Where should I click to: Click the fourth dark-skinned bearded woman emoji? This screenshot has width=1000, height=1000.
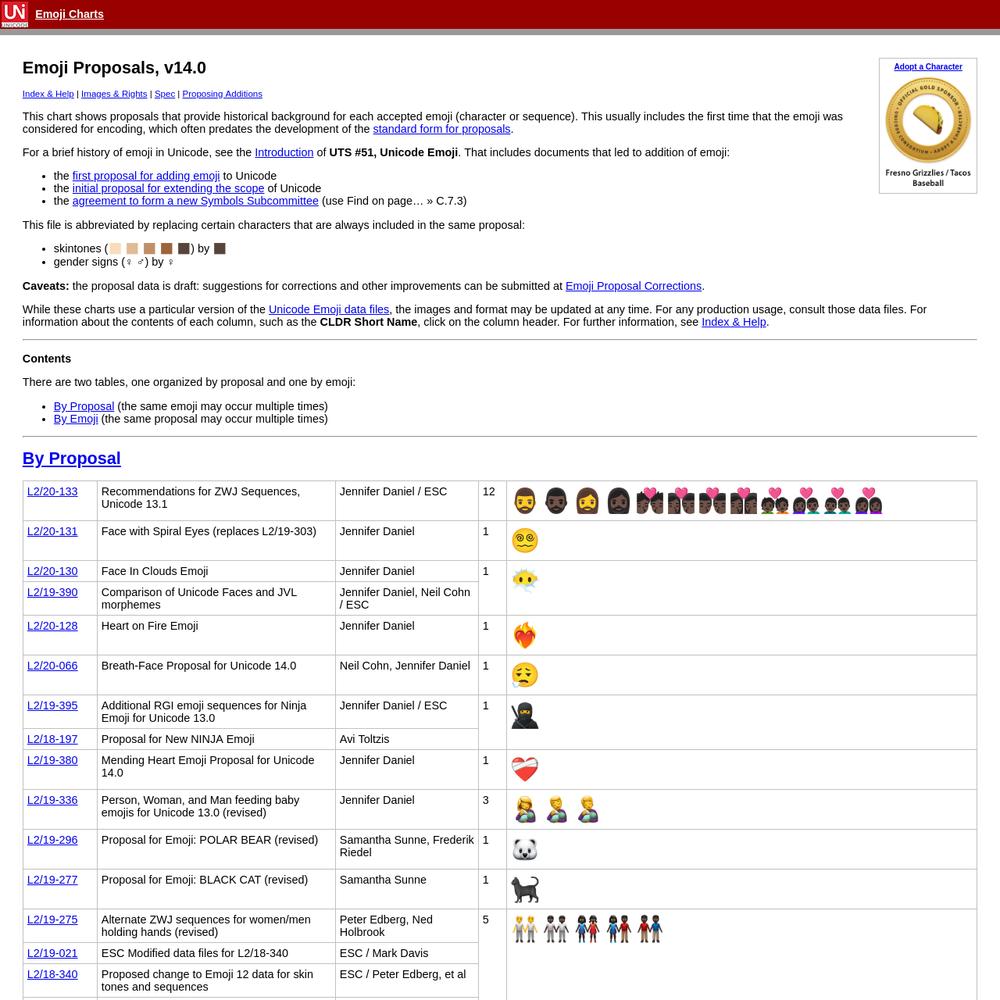tap(619, 501)
